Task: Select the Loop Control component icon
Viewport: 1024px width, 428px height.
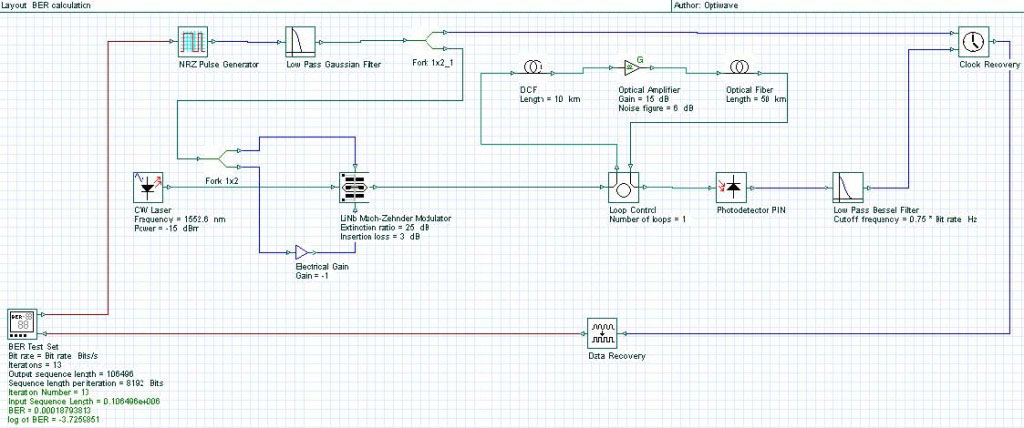Action: (624, 188)
